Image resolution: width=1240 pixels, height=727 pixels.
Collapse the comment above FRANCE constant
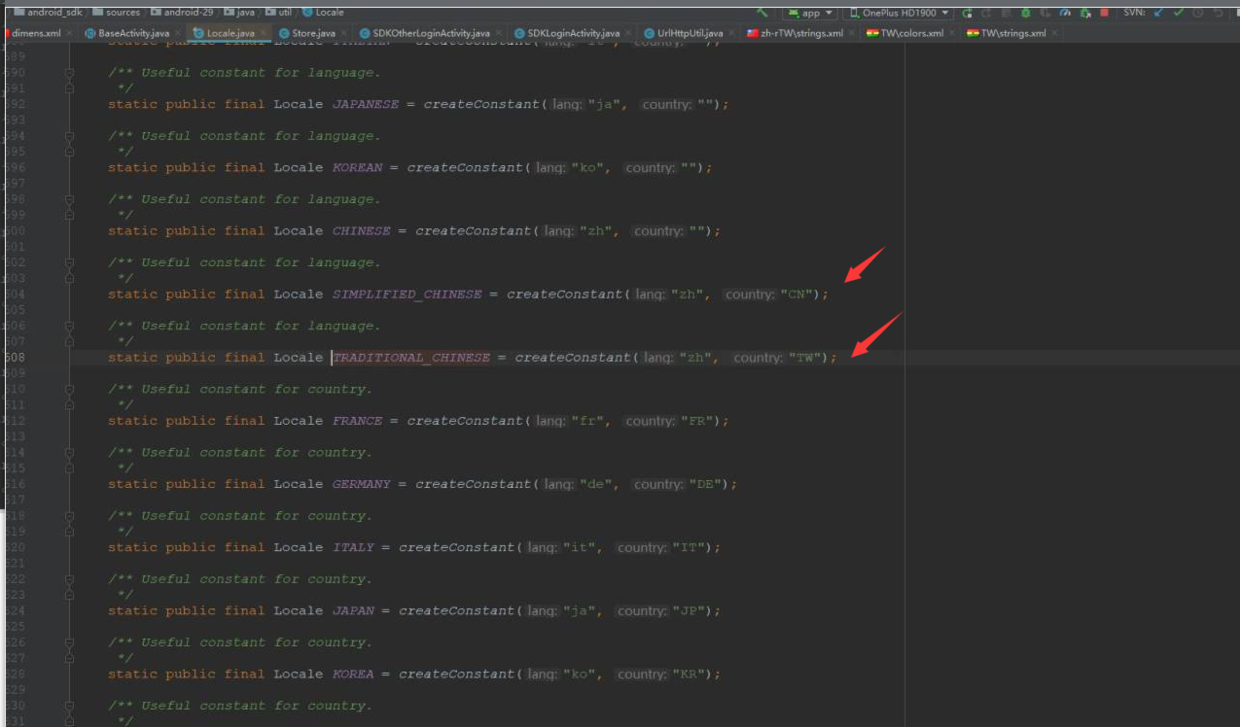tap(69, 389)
